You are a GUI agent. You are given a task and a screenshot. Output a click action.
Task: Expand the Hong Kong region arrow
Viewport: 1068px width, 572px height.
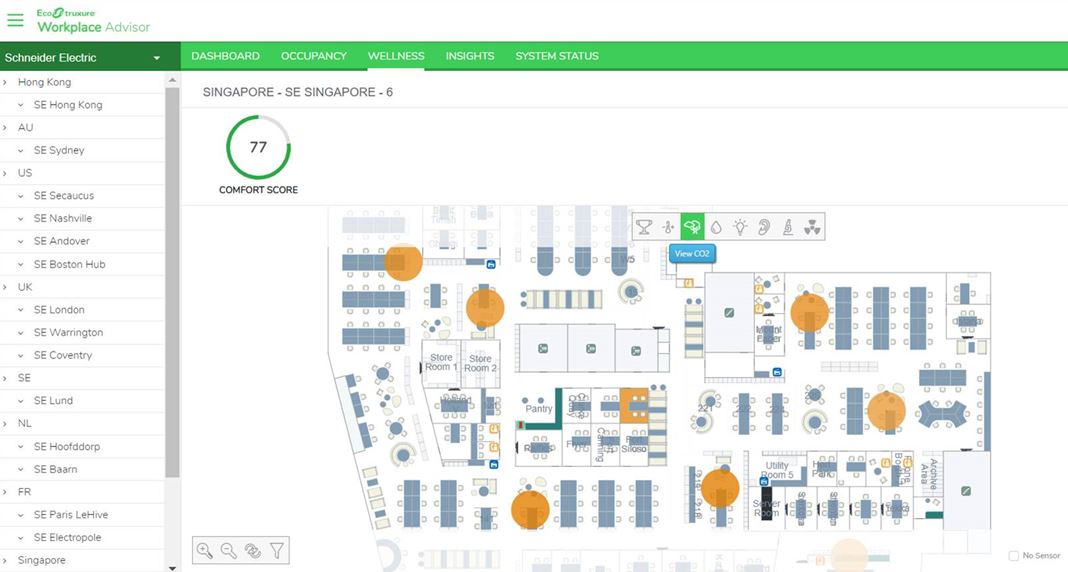[x=5, y=82]
